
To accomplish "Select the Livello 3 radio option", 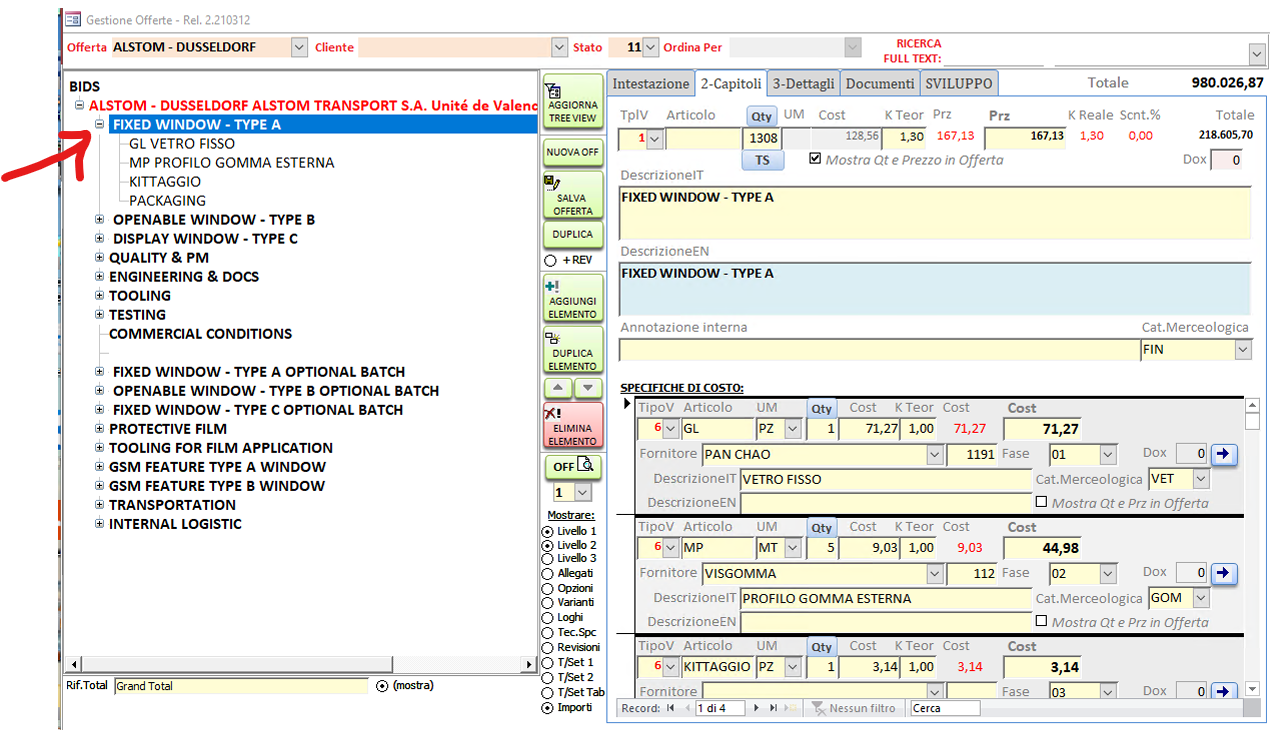I will click(548, 559).
